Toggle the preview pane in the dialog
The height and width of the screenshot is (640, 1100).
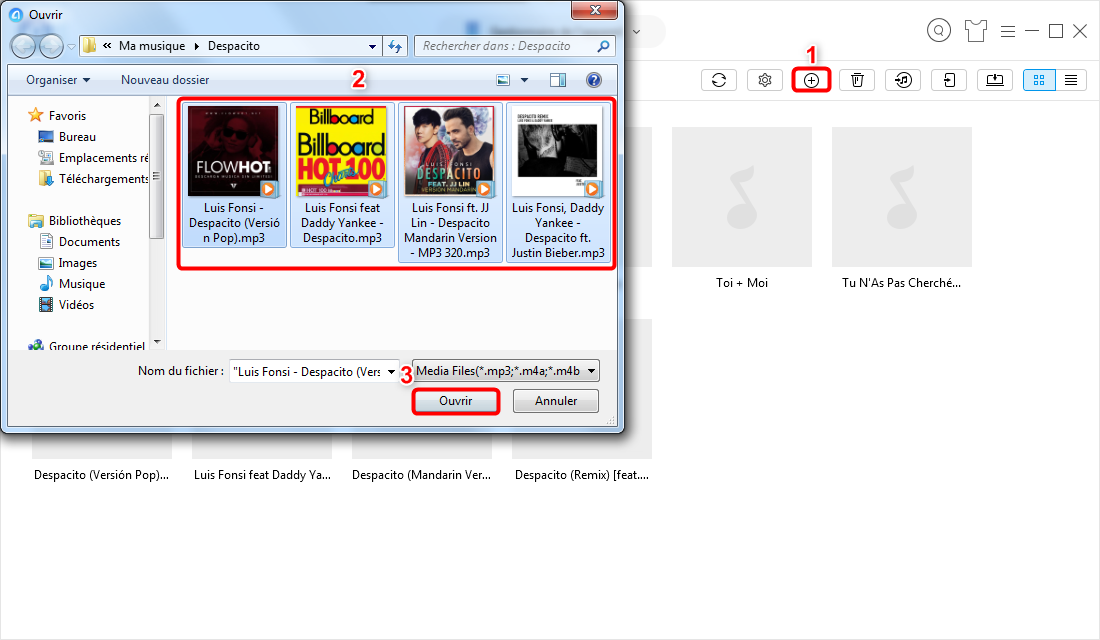pos(558,80)
